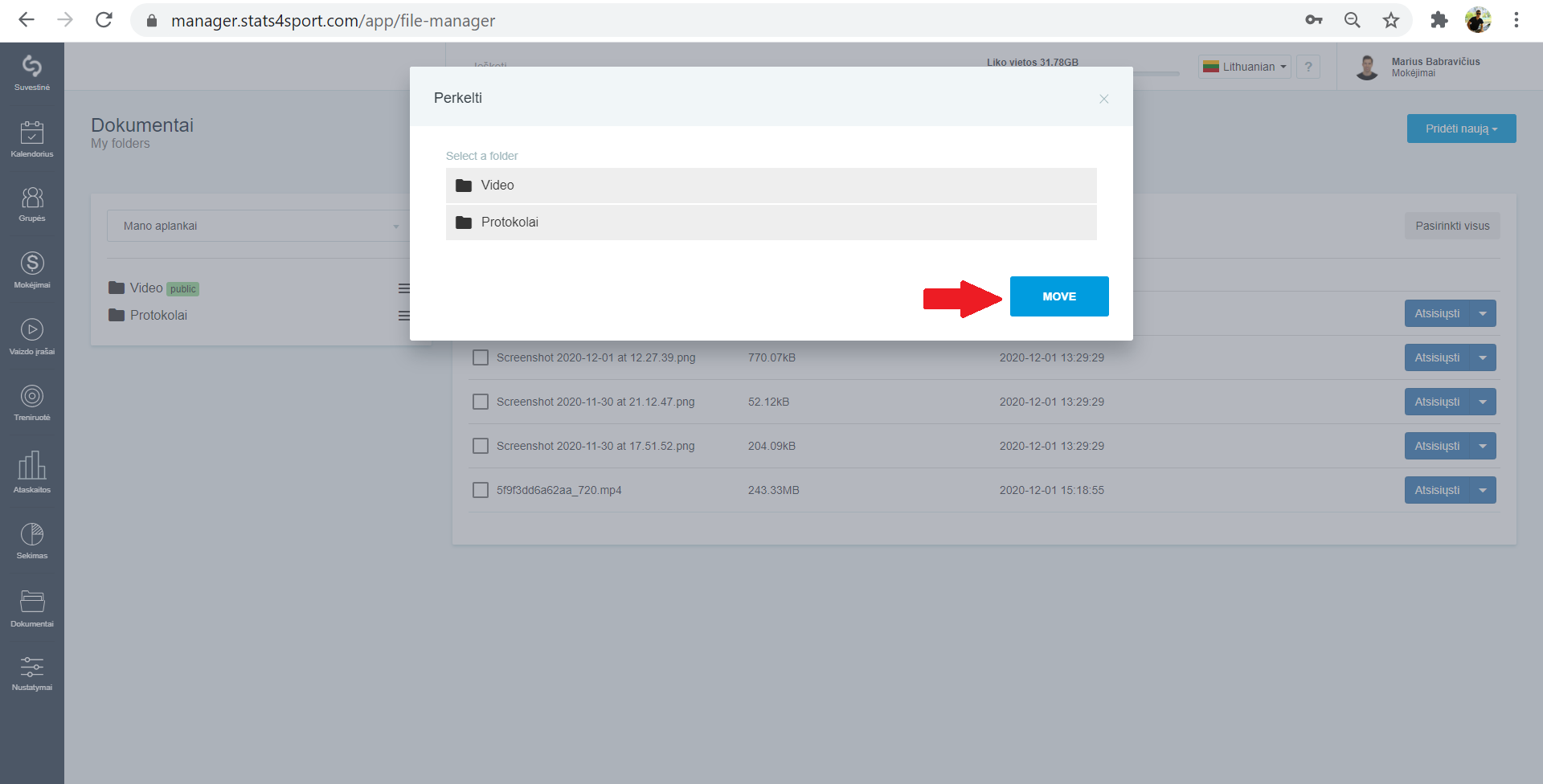Download the 17.51.52 screenshot with Atsisiųsti
This screenshot has height=784, width=1543.
click(1437, 446)
